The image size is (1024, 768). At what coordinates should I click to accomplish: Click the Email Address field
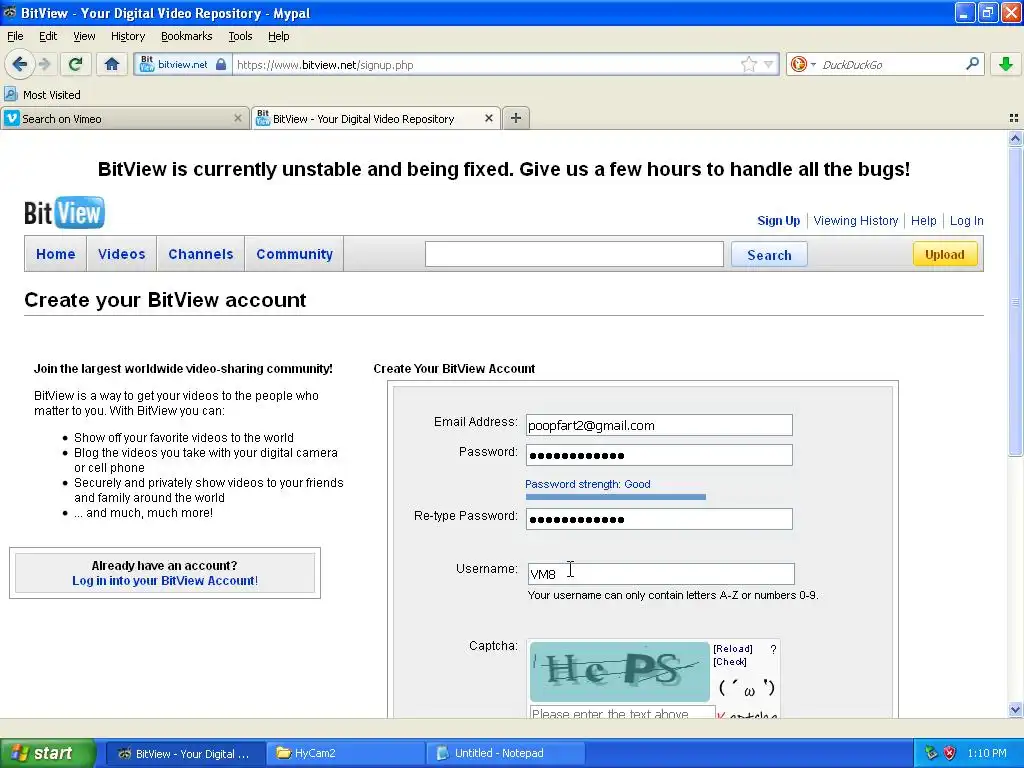tap(659, 425)
